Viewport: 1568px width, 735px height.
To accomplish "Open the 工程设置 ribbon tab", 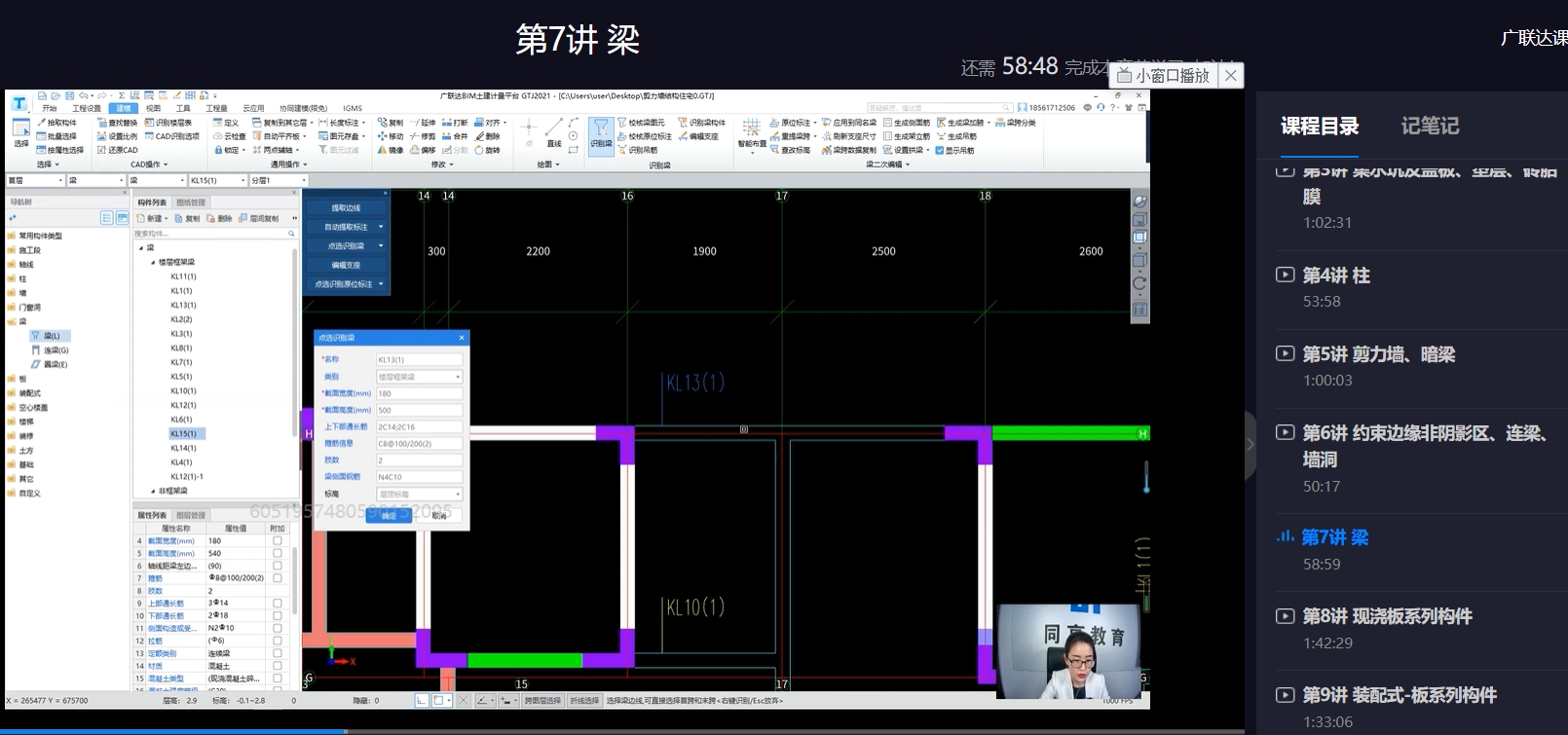I will [x=87, y=109].
